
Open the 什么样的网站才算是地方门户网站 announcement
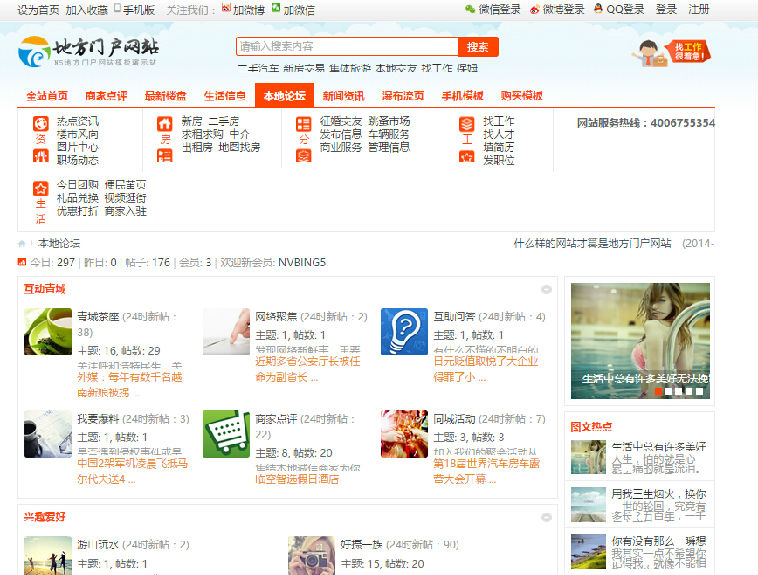(x=592, y=243)
